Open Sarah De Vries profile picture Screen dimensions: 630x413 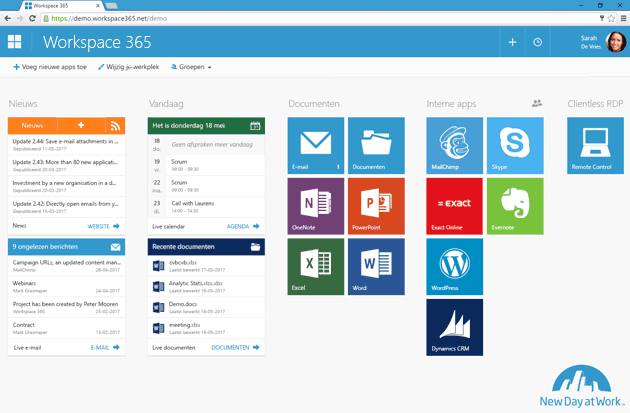coord(616,42)
